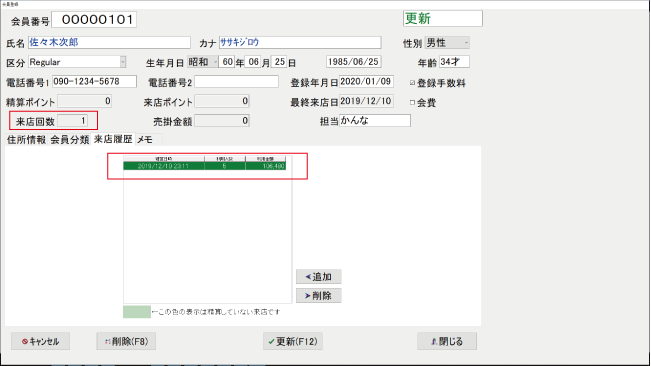
Task: Click the 更新 mode indicator box
Action: [443, 19]
